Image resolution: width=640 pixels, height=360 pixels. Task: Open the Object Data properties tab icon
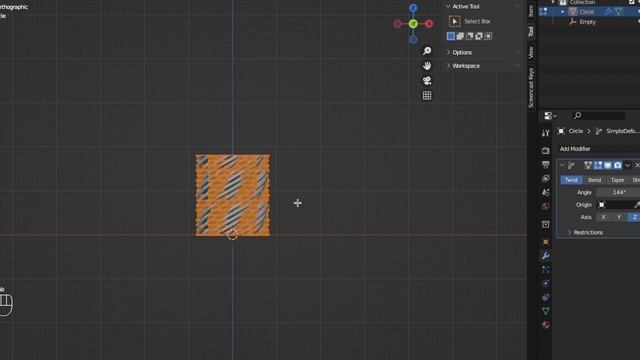coord(545,311)
